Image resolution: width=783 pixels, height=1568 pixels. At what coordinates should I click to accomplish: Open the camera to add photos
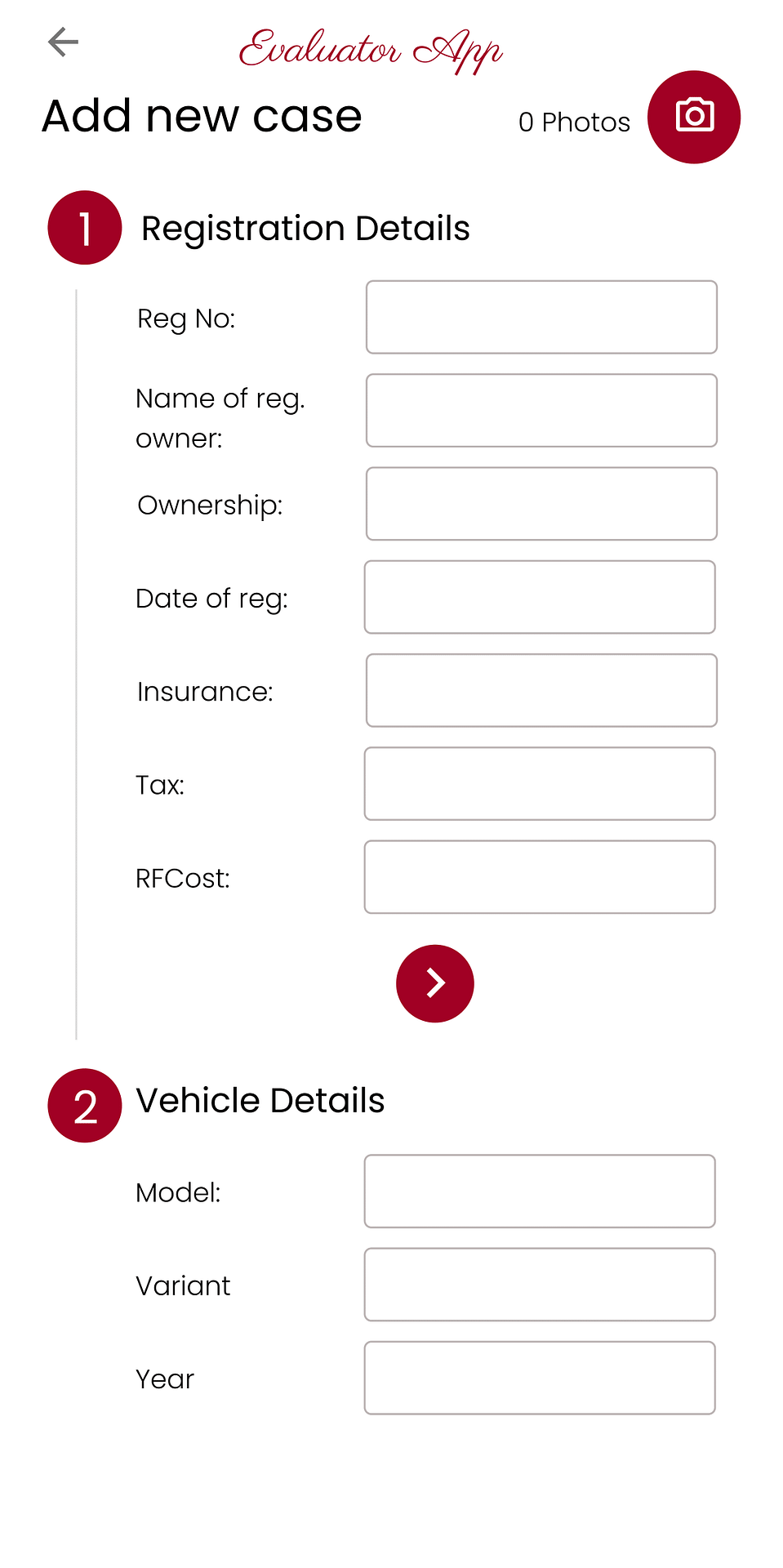(x=694, y=117)
